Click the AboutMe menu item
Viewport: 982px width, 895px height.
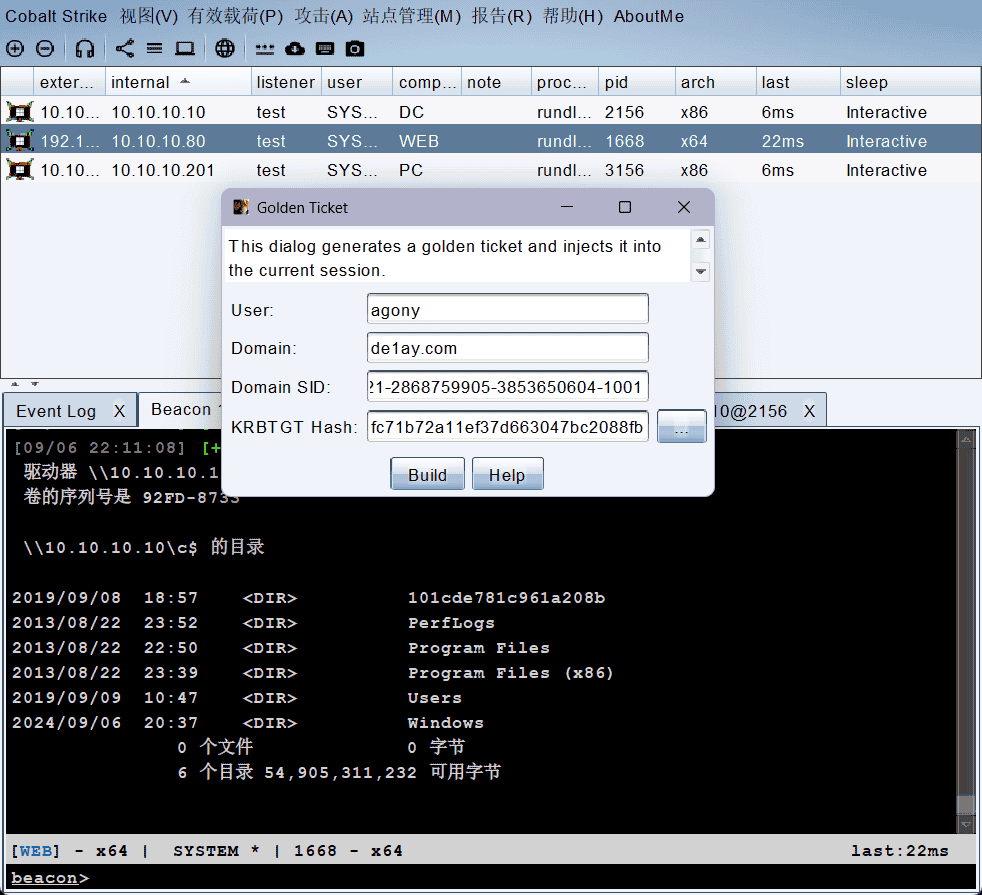pyautogui.click(x=648, y=16)
